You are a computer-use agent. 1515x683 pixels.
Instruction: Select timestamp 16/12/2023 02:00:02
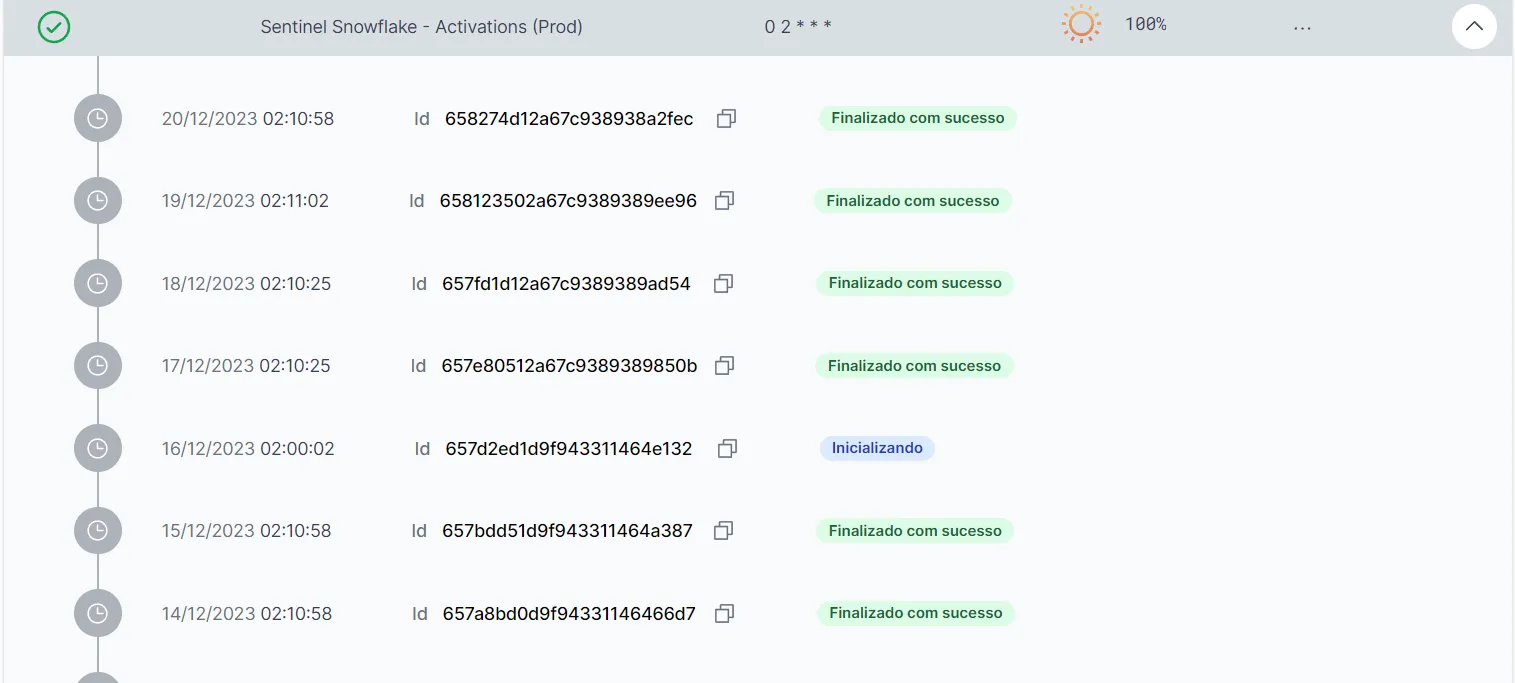248,448
